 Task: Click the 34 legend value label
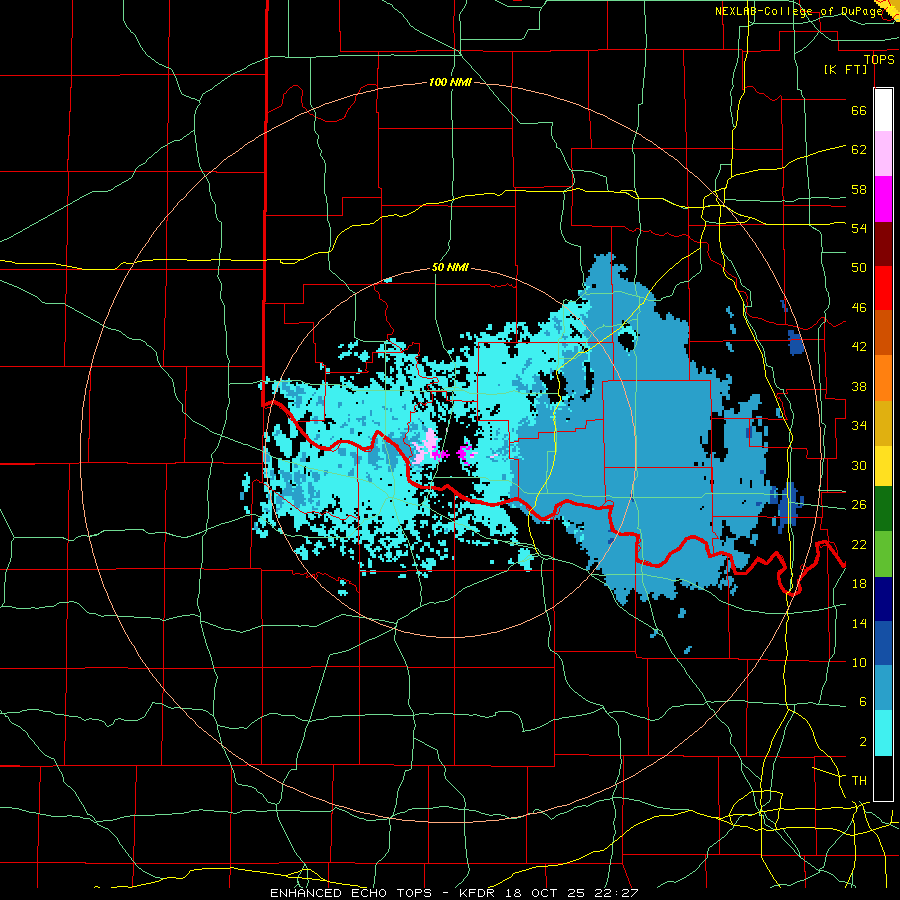(x=859, y=426)
